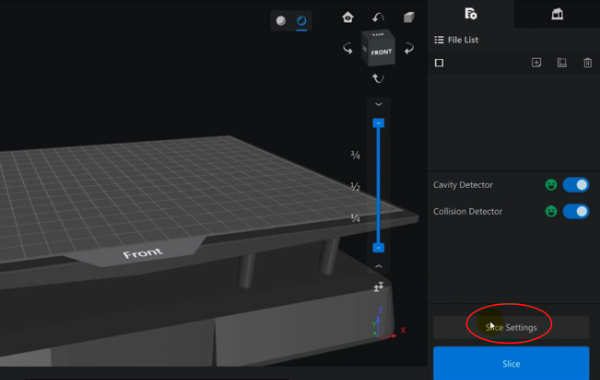Switch to perspective cube view icon

pos(409,17)
